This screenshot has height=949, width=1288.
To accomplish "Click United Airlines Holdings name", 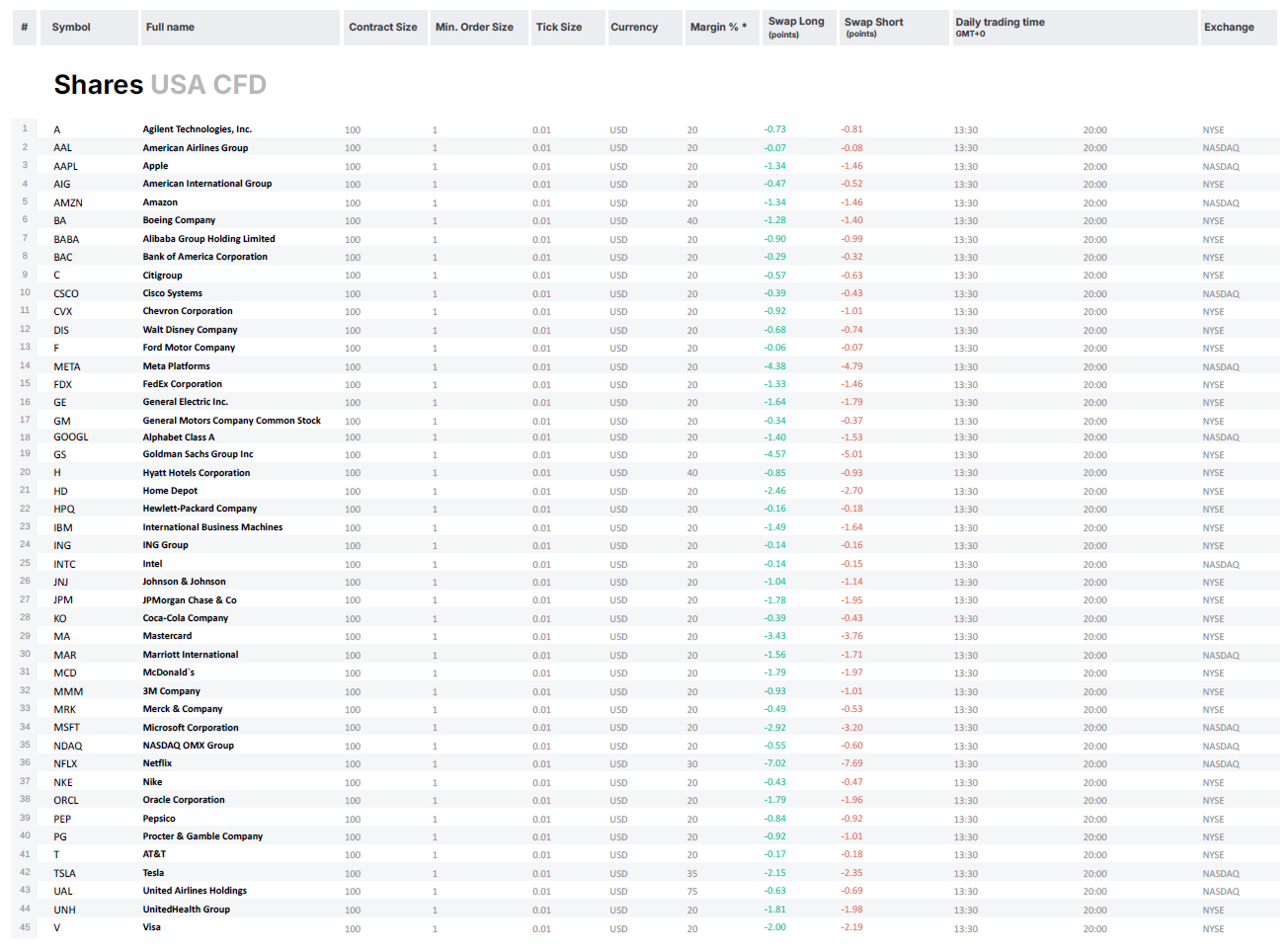I will (195, 891).
